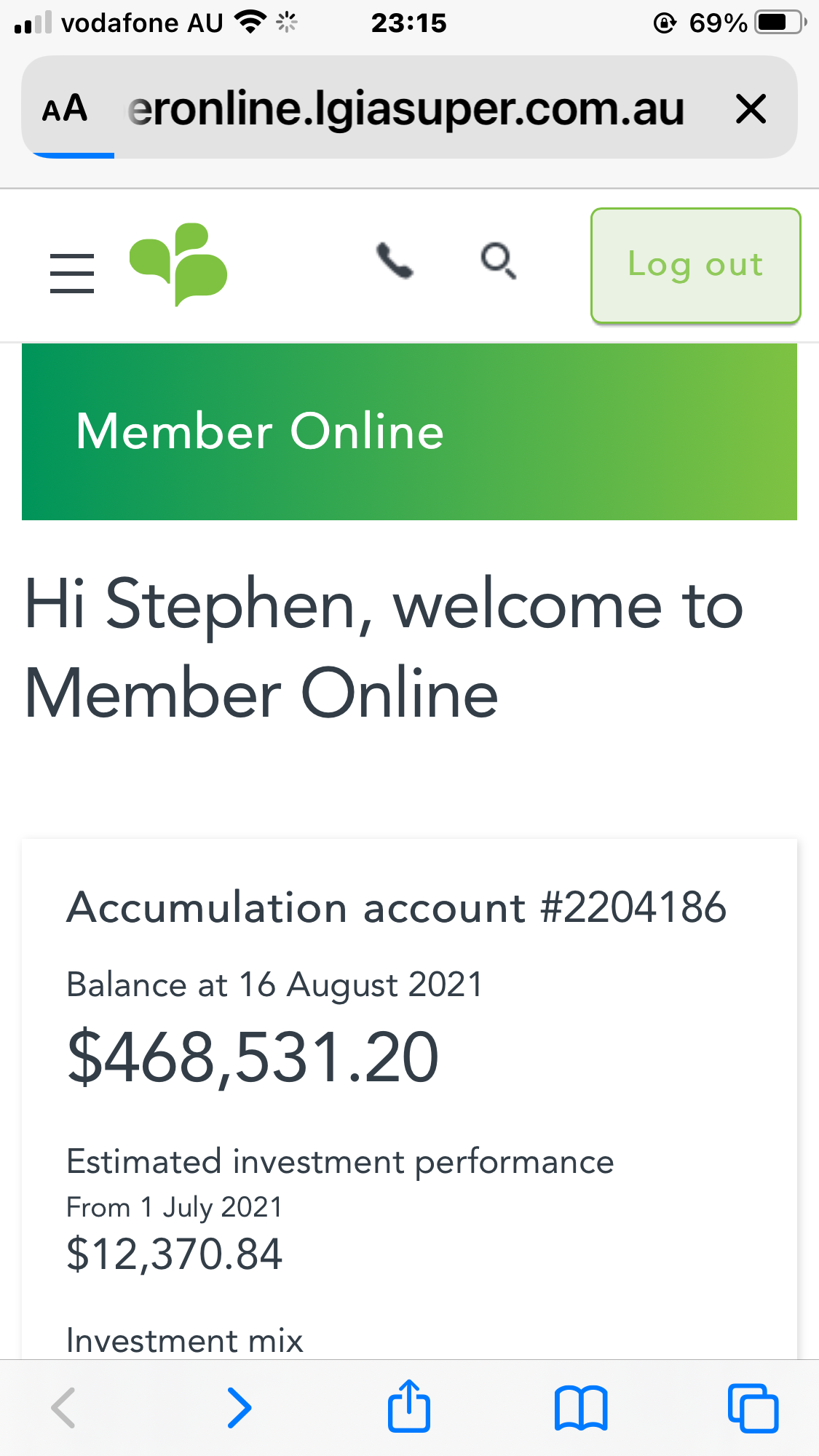The height and width of the screenshot is (1456, 819).
Task: Select Estimated investment performance label
Action: [x=340, y=1161]
